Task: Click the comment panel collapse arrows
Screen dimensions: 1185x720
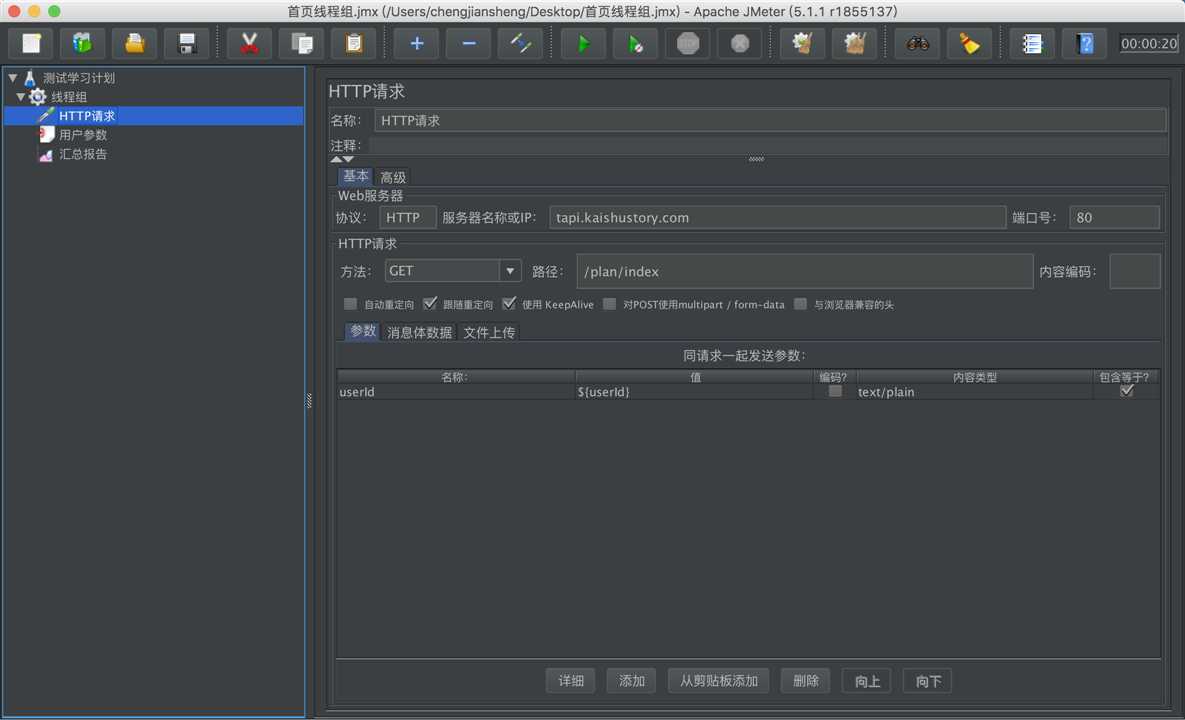Action: click(342, 159)
